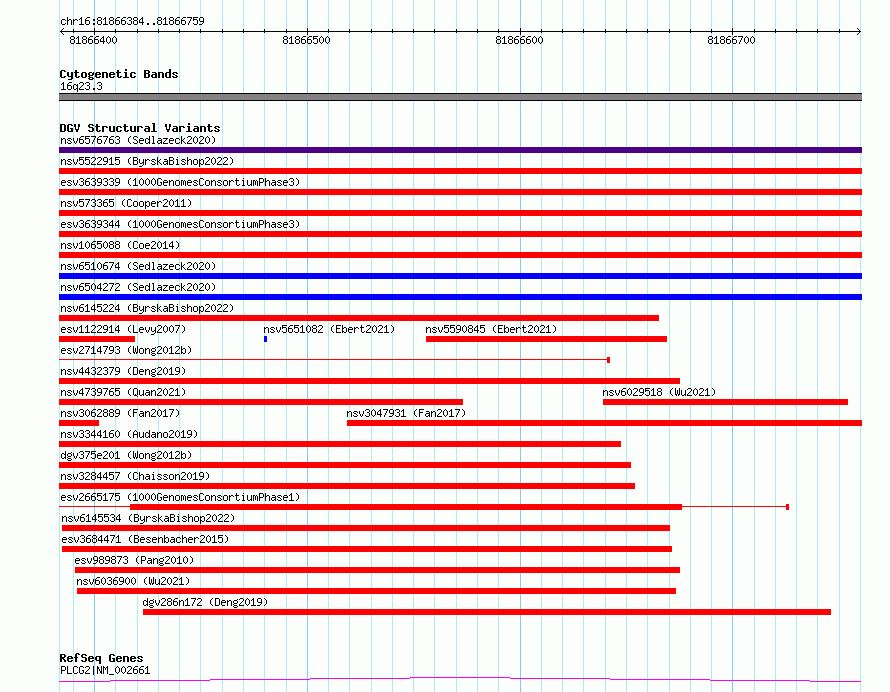Click the red nsv3047931 variant bar

pyautogui.click(x=604, y=423)
